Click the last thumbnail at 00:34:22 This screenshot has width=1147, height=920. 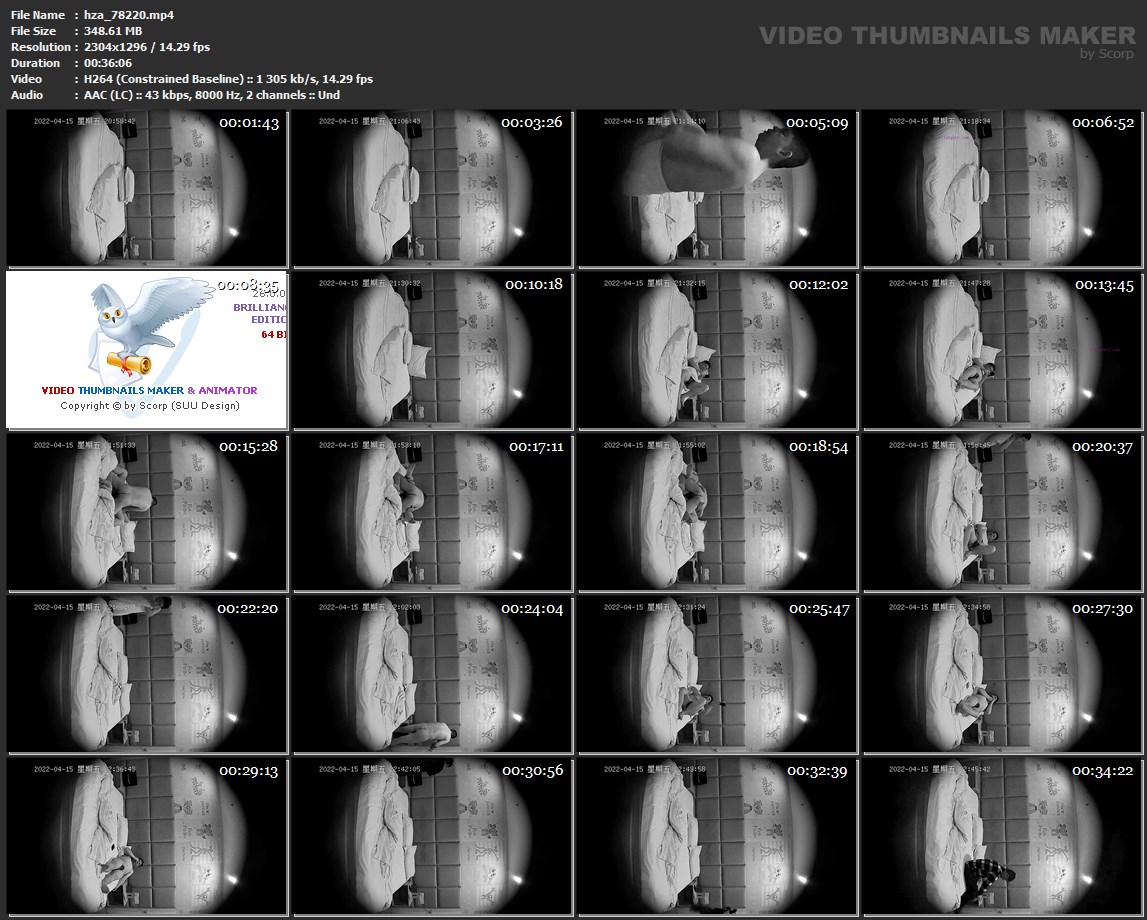click(x=1002, y=836)
